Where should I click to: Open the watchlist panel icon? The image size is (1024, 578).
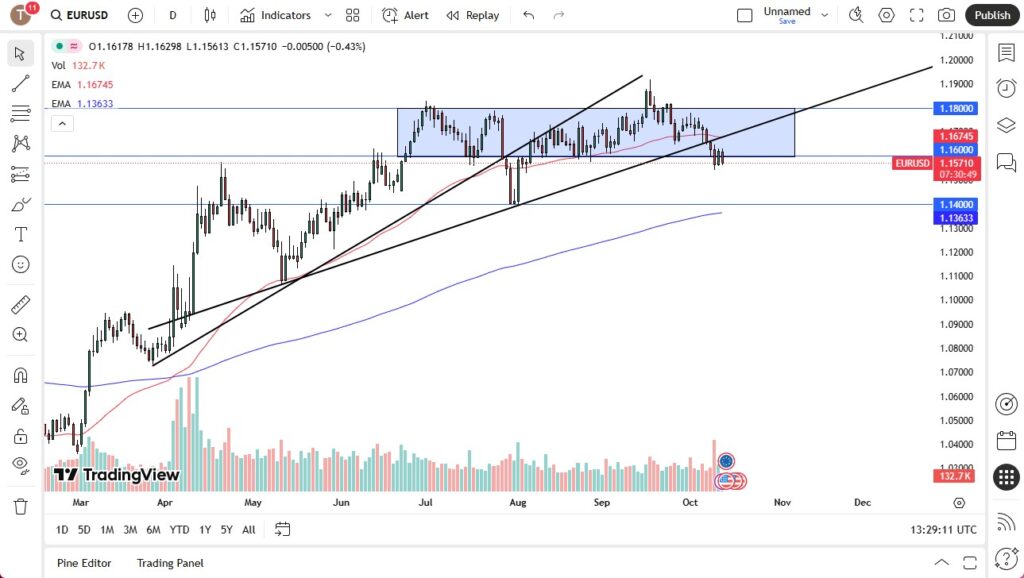point(1006,52)
